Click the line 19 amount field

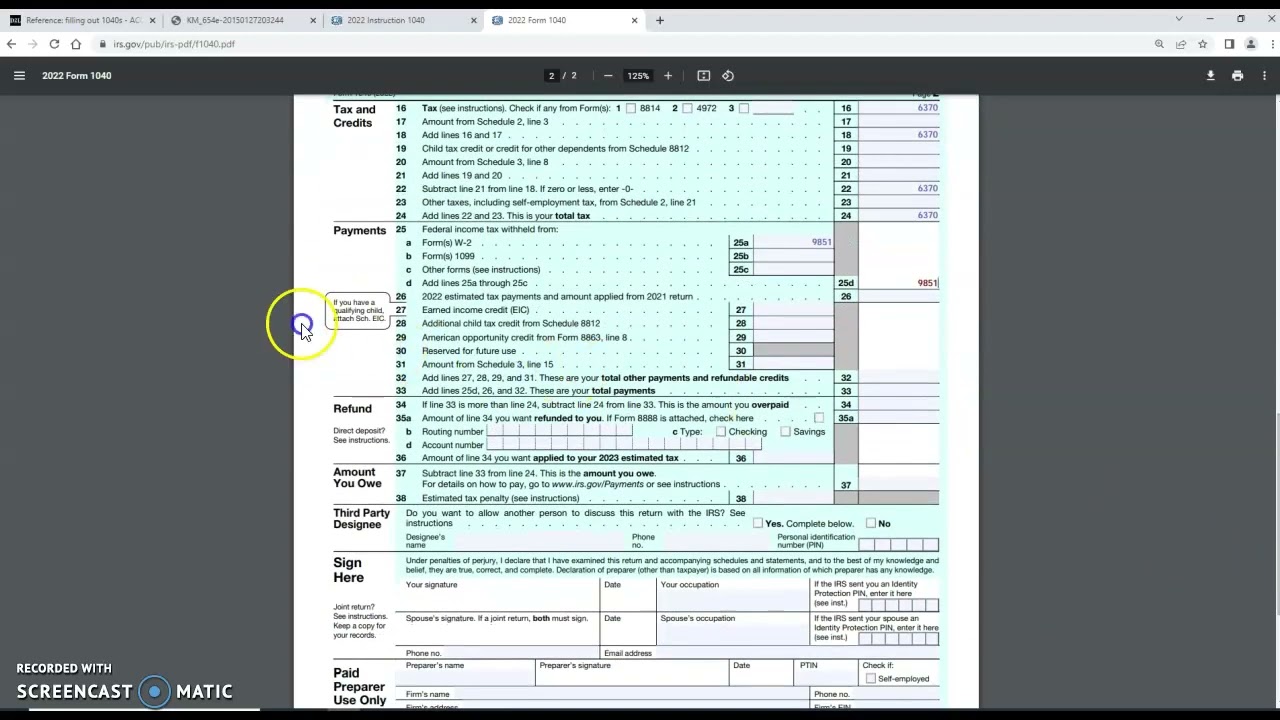click(x=899, y=149)
